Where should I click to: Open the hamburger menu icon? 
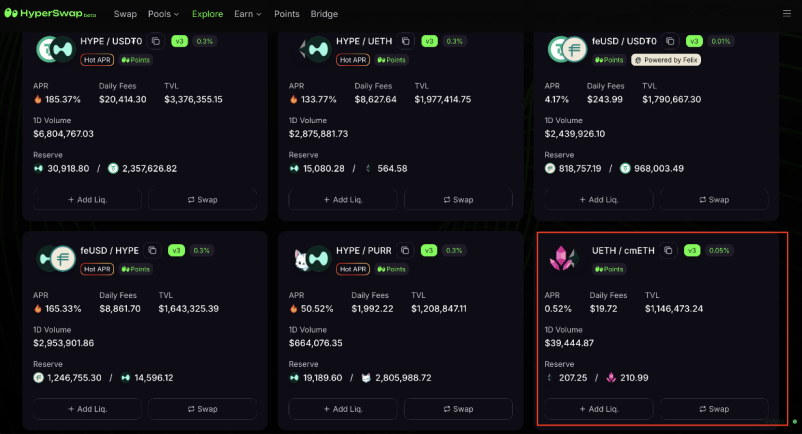787,14
